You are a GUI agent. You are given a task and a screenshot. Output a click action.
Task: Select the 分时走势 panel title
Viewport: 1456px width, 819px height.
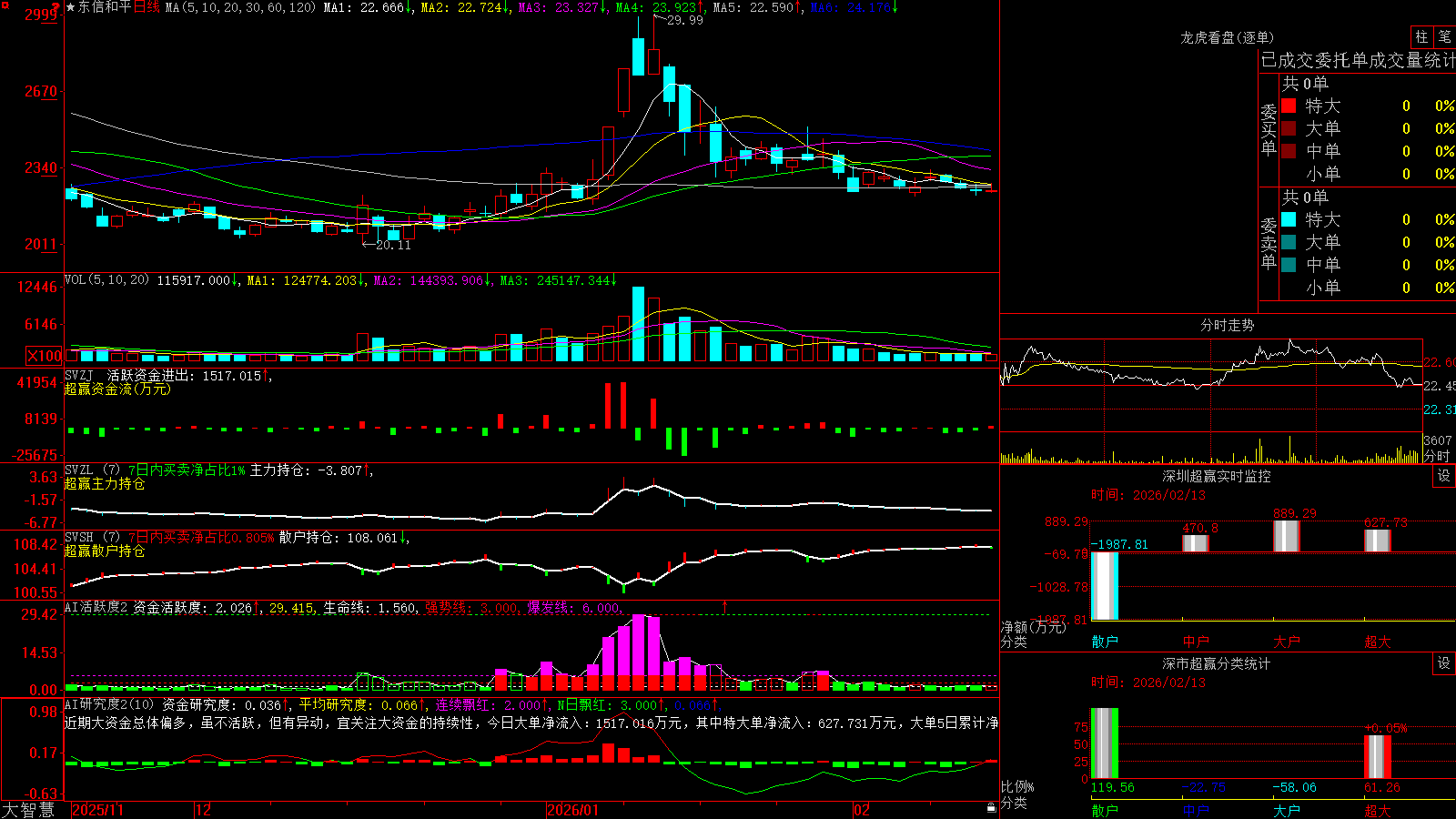tap(1227, 325)
